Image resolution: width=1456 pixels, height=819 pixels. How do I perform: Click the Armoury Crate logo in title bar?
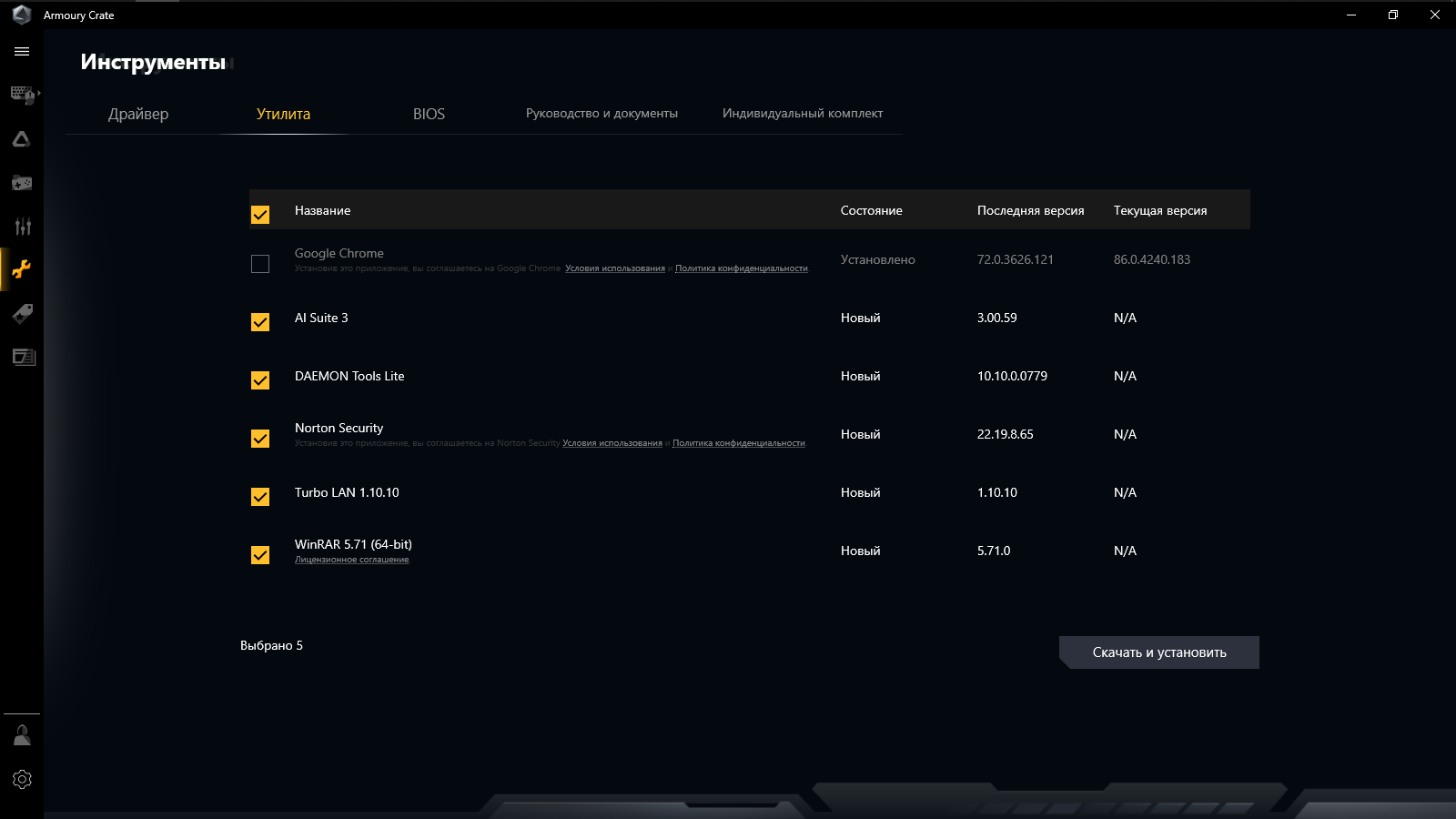pyautogui.click(x=22, y=15)
